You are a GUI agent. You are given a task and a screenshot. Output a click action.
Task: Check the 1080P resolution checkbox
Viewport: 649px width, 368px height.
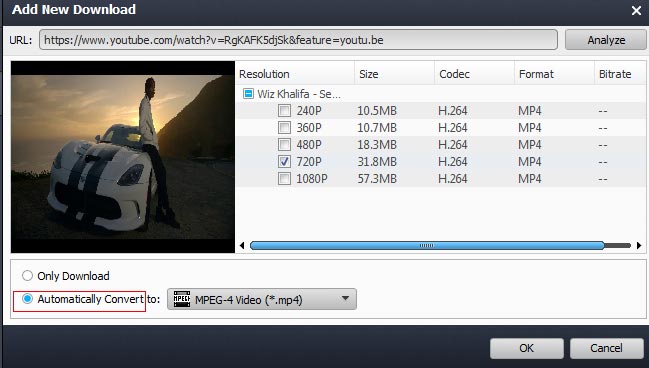284,178
